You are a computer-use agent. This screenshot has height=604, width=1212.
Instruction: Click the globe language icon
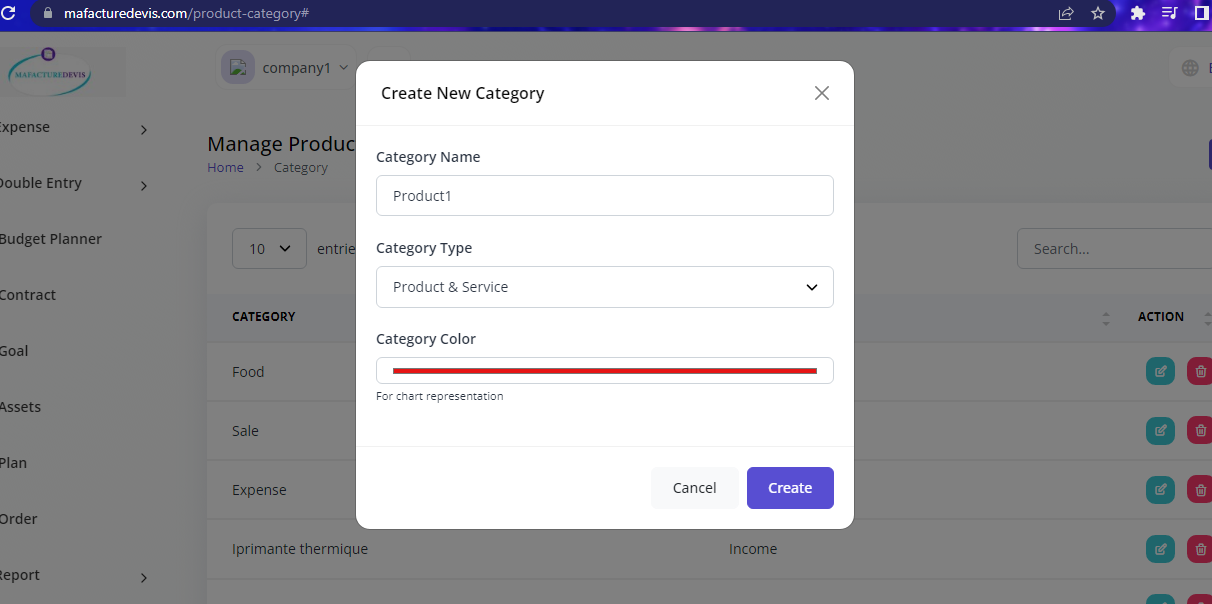click(1190, 68)
